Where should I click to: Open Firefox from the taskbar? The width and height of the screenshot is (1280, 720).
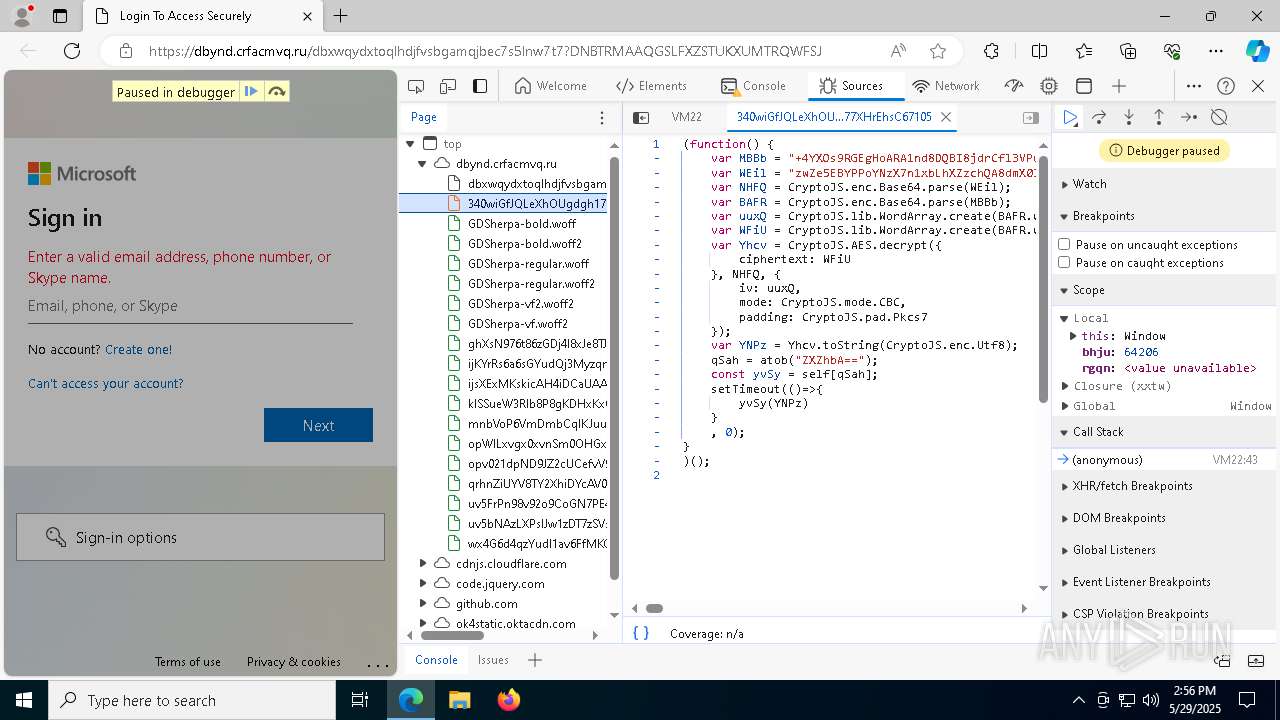(509, 700)
